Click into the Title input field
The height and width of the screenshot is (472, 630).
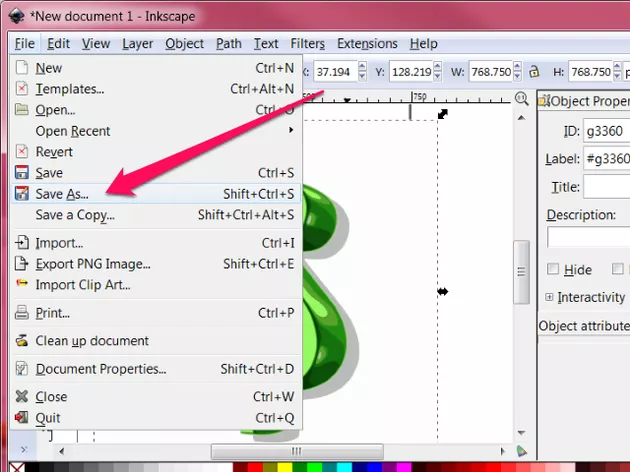point(606,187)
